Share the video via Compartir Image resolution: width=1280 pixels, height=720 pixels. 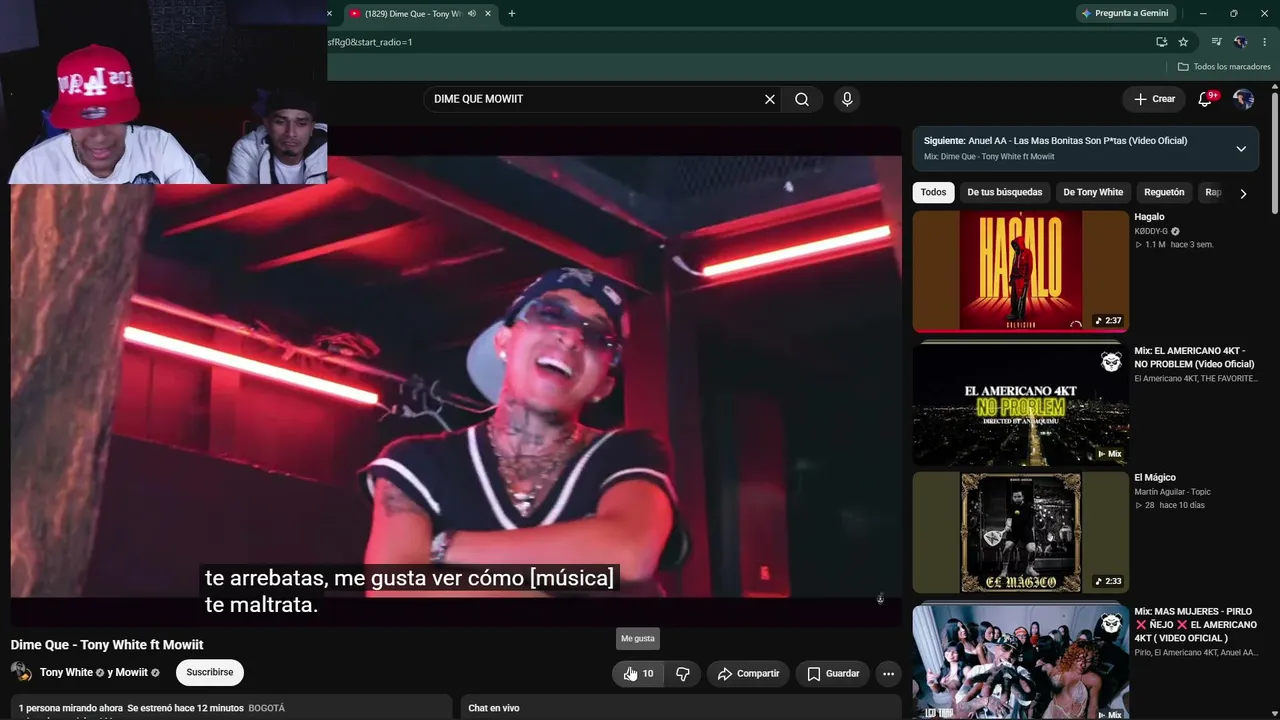point(748,673)
